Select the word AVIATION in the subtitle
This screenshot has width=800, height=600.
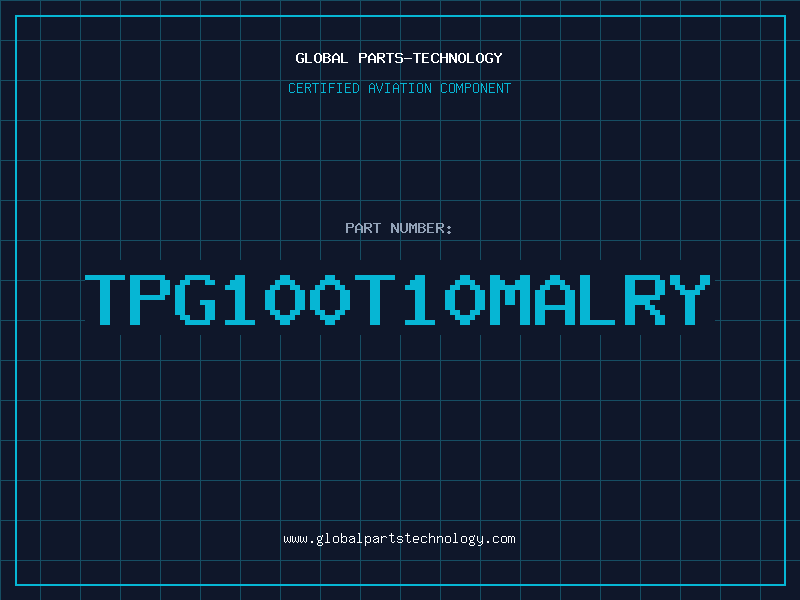point(399,88)
